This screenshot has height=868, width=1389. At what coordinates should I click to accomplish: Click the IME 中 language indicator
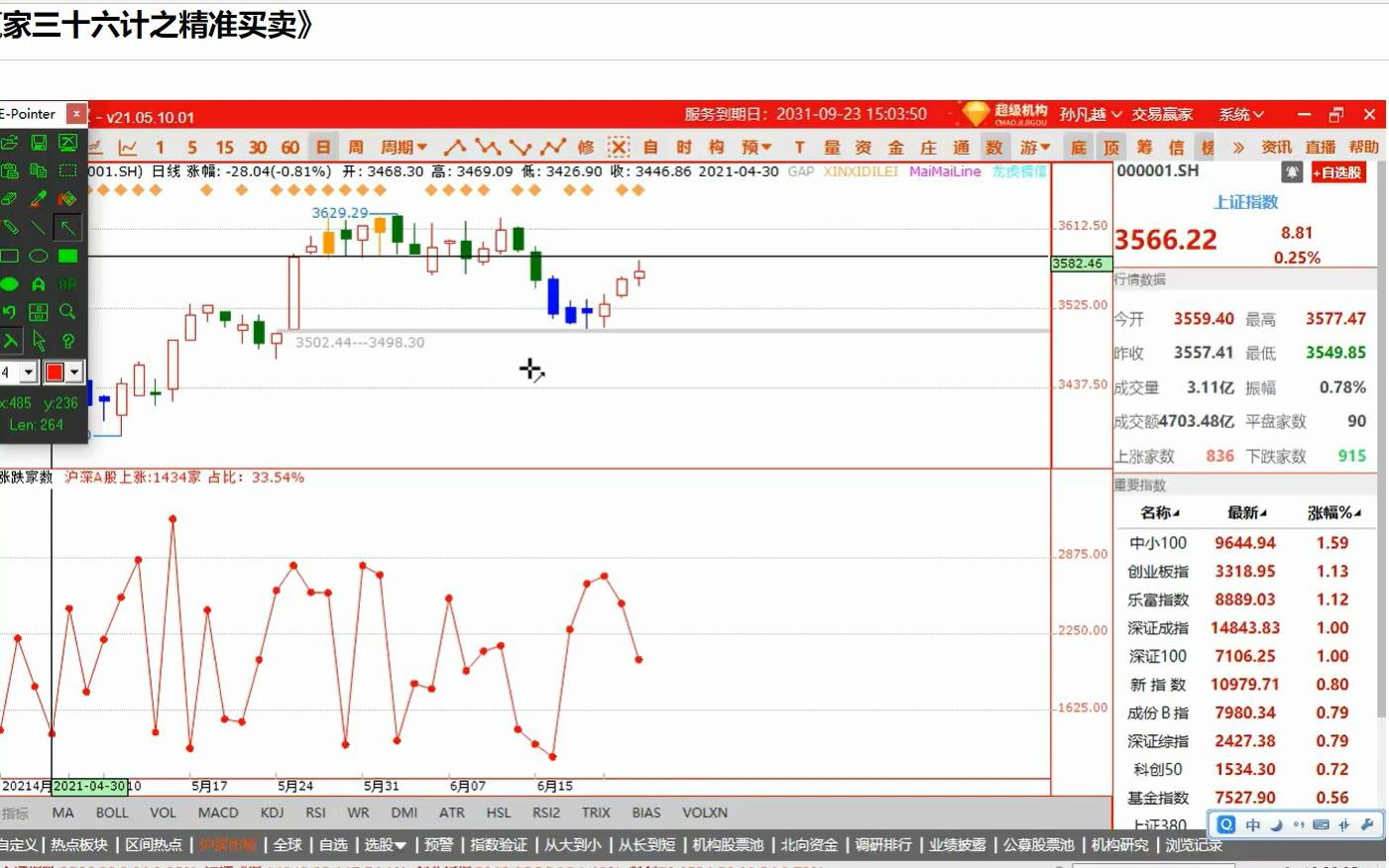point(1253,824)
